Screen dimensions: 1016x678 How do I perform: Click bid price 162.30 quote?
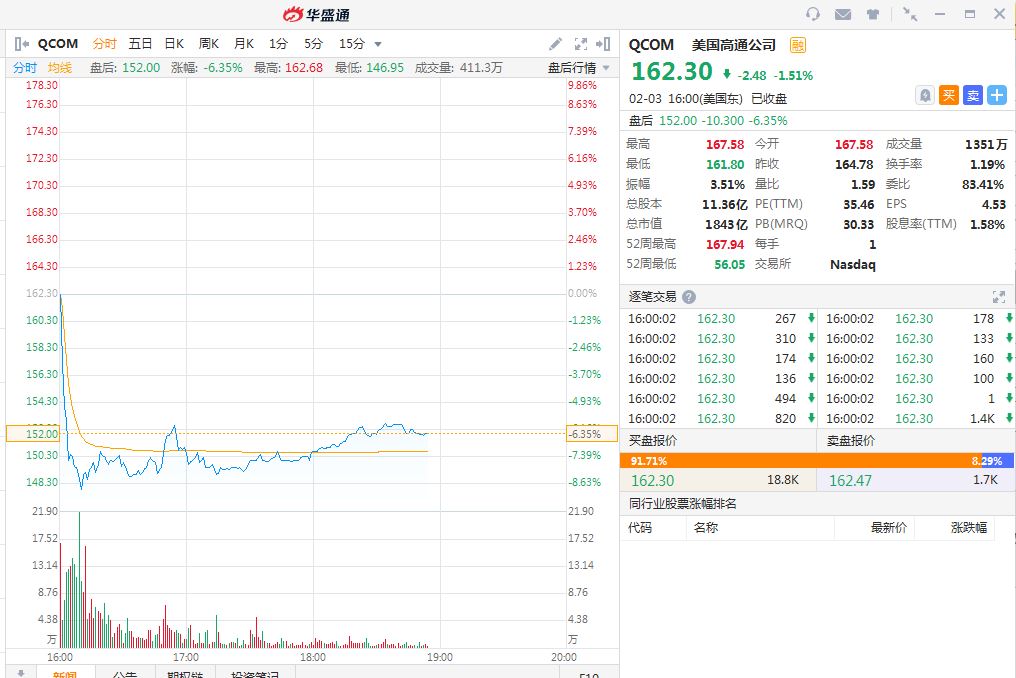point(652,480)
